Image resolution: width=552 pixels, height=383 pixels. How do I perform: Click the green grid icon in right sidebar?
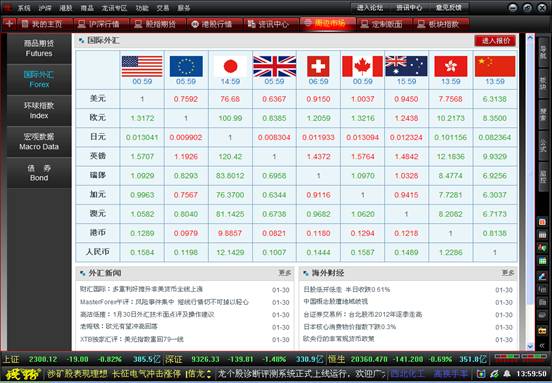click(x=542, y=261)
